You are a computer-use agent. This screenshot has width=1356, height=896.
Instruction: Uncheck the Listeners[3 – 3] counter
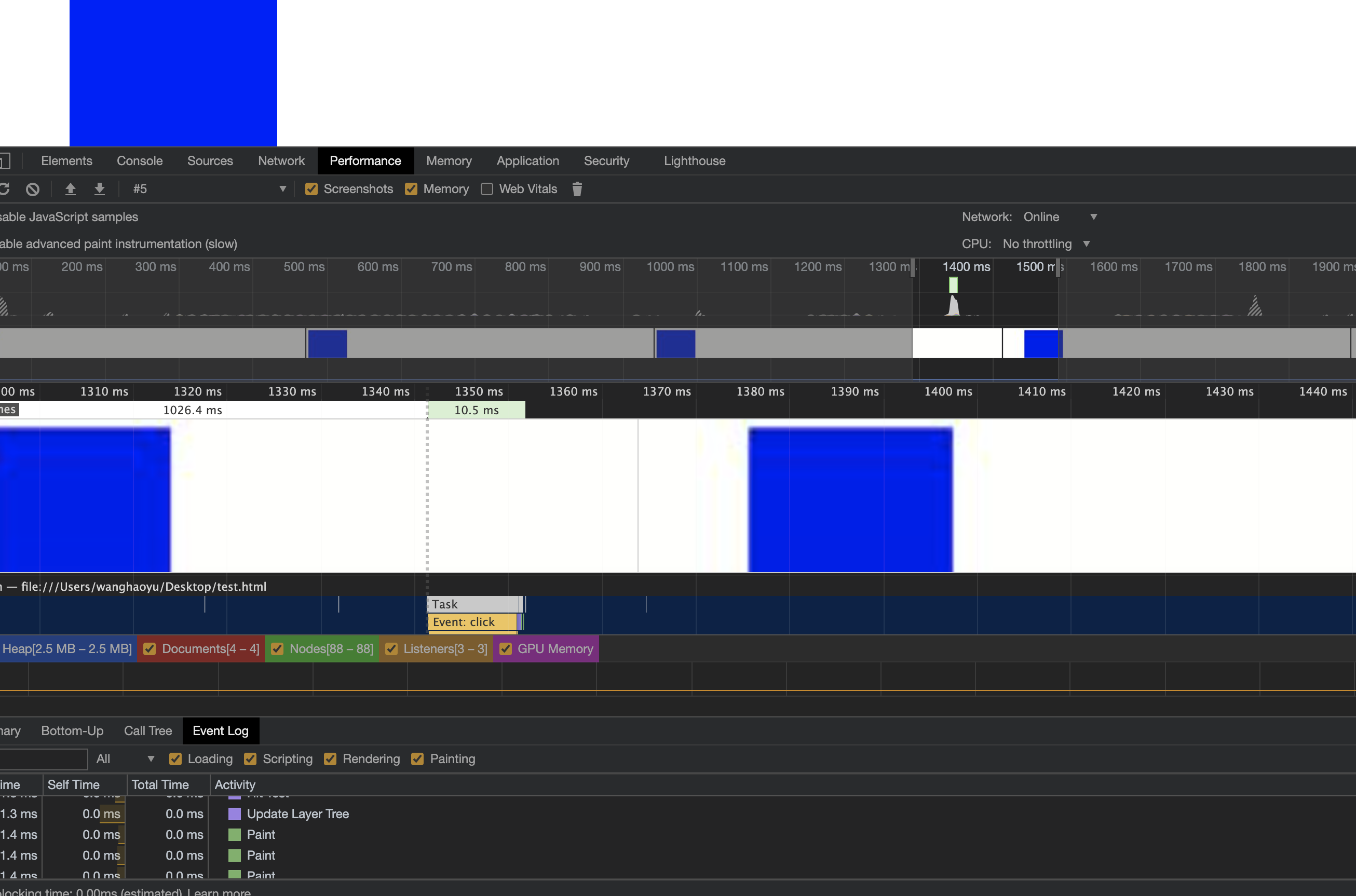click(391, 648)
